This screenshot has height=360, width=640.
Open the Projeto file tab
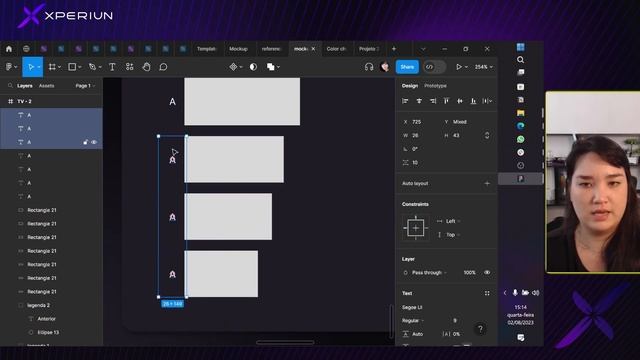point(369,49)
